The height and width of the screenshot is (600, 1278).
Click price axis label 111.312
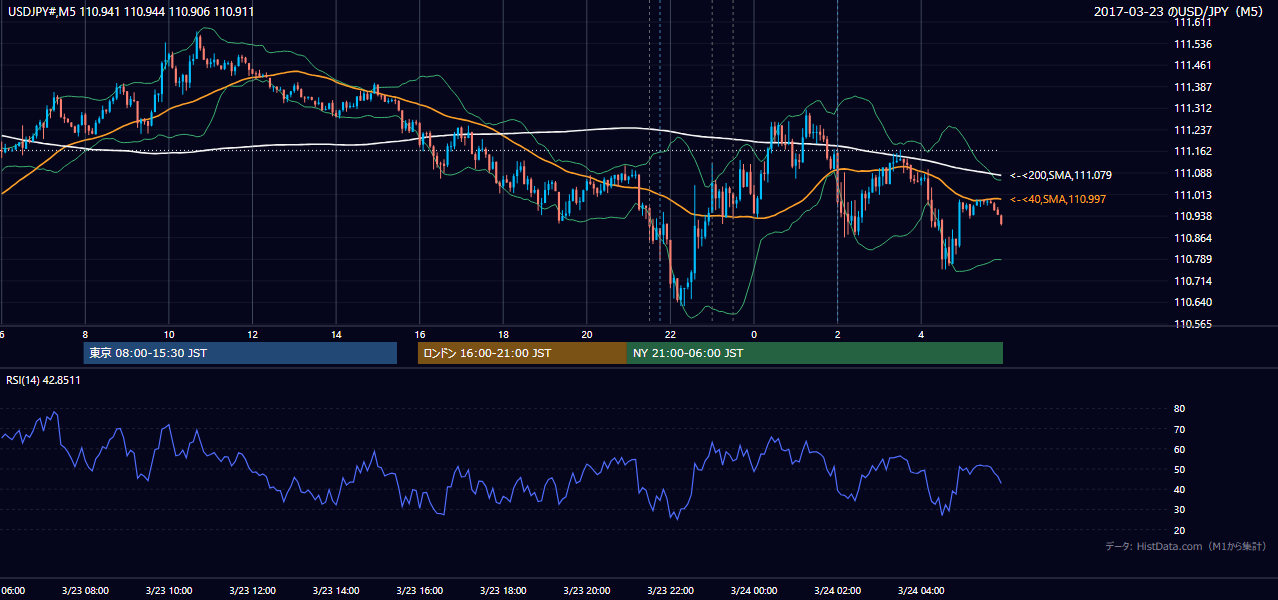click(1193, 108)
